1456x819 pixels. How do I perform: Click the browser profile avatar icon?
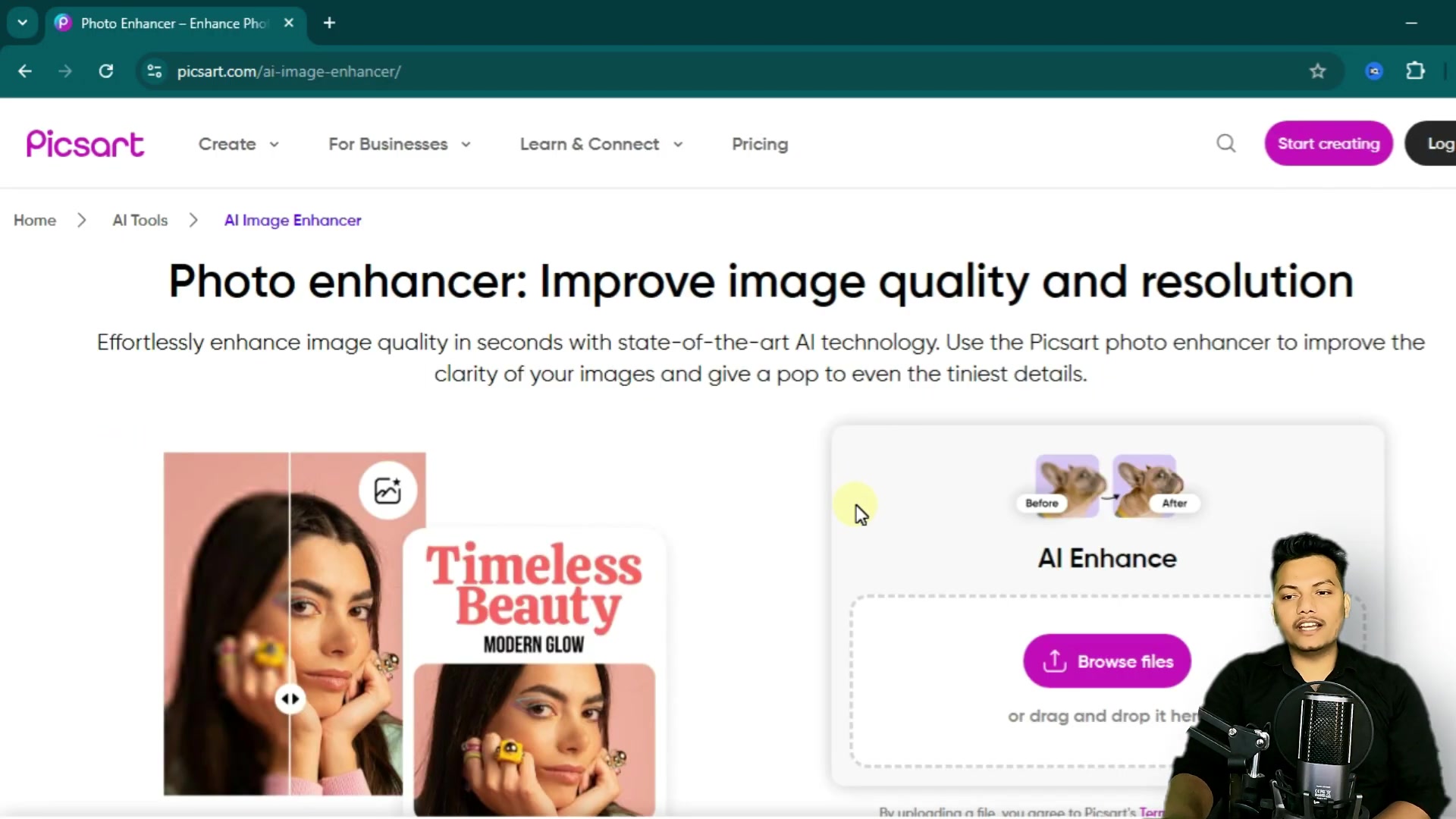(1374, 71)
